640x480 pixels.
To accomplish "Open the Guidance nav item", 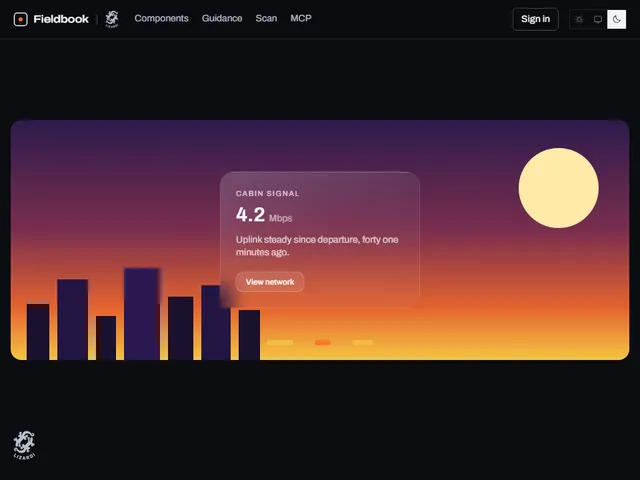I will pyautogui.click(x=222, y=18).
